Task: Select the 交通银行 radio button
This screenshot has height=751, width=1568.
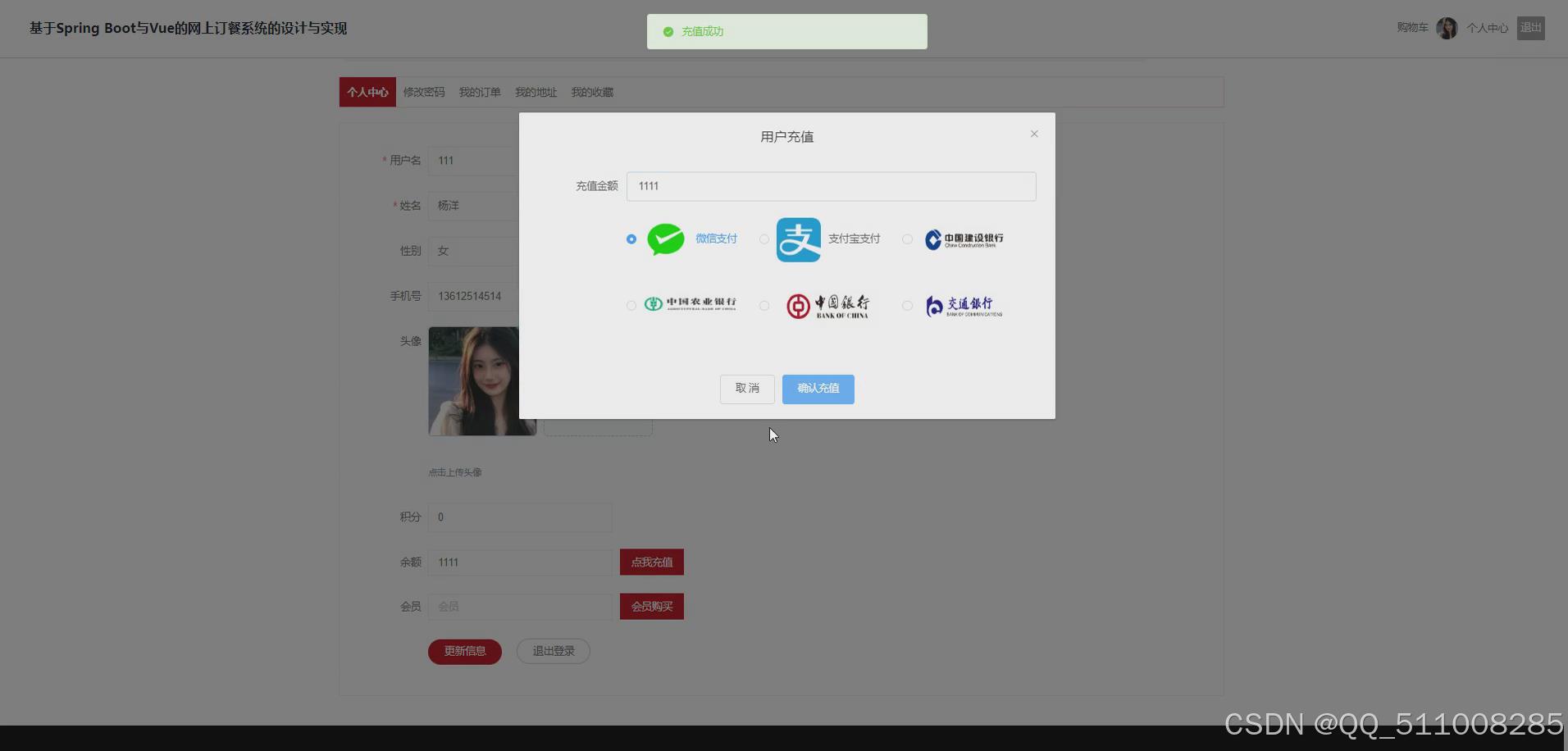Action: tap(907, 306)
